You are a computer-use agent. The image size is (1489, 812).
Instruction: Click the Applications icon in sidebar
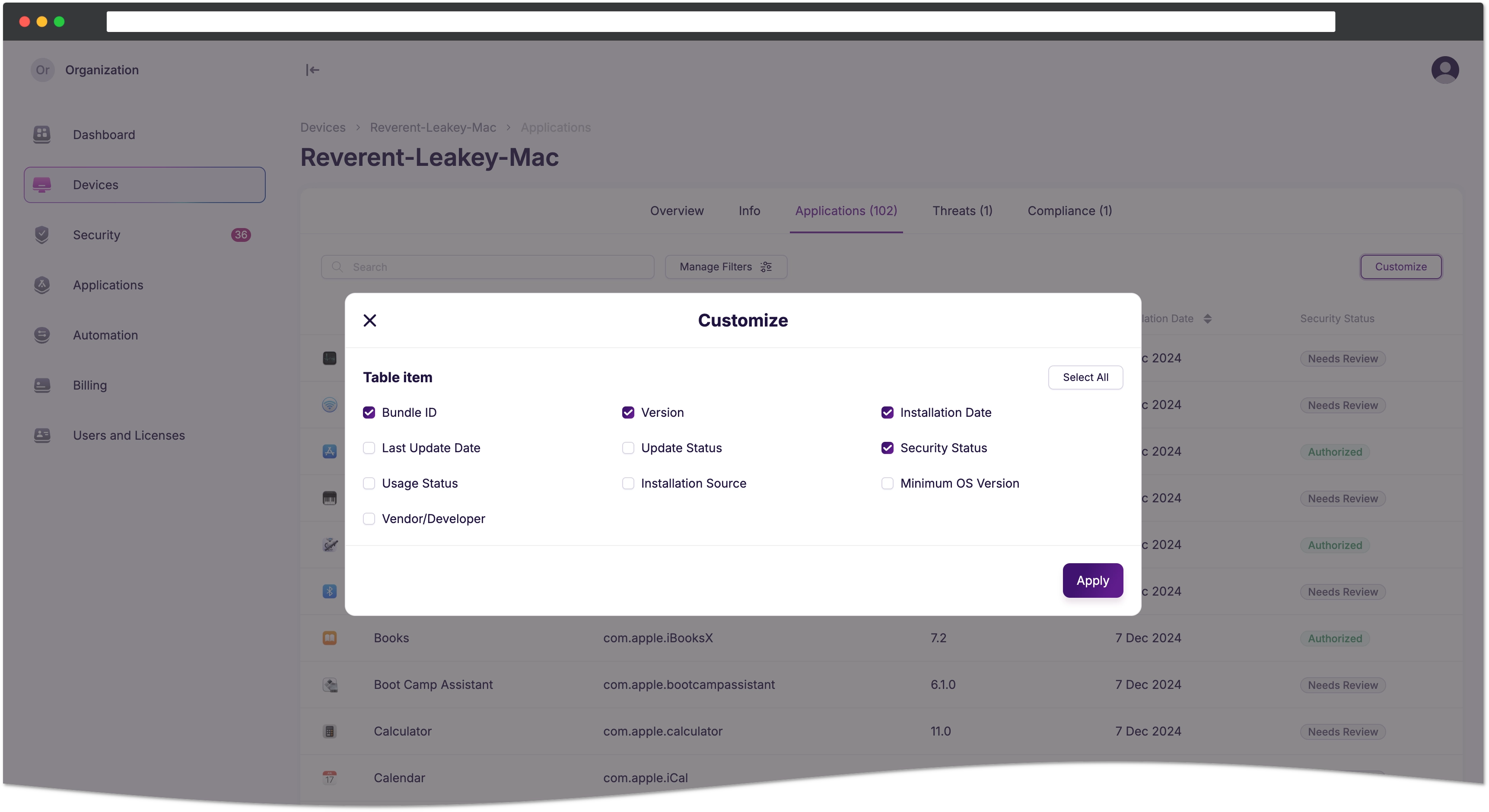point(41,284)
